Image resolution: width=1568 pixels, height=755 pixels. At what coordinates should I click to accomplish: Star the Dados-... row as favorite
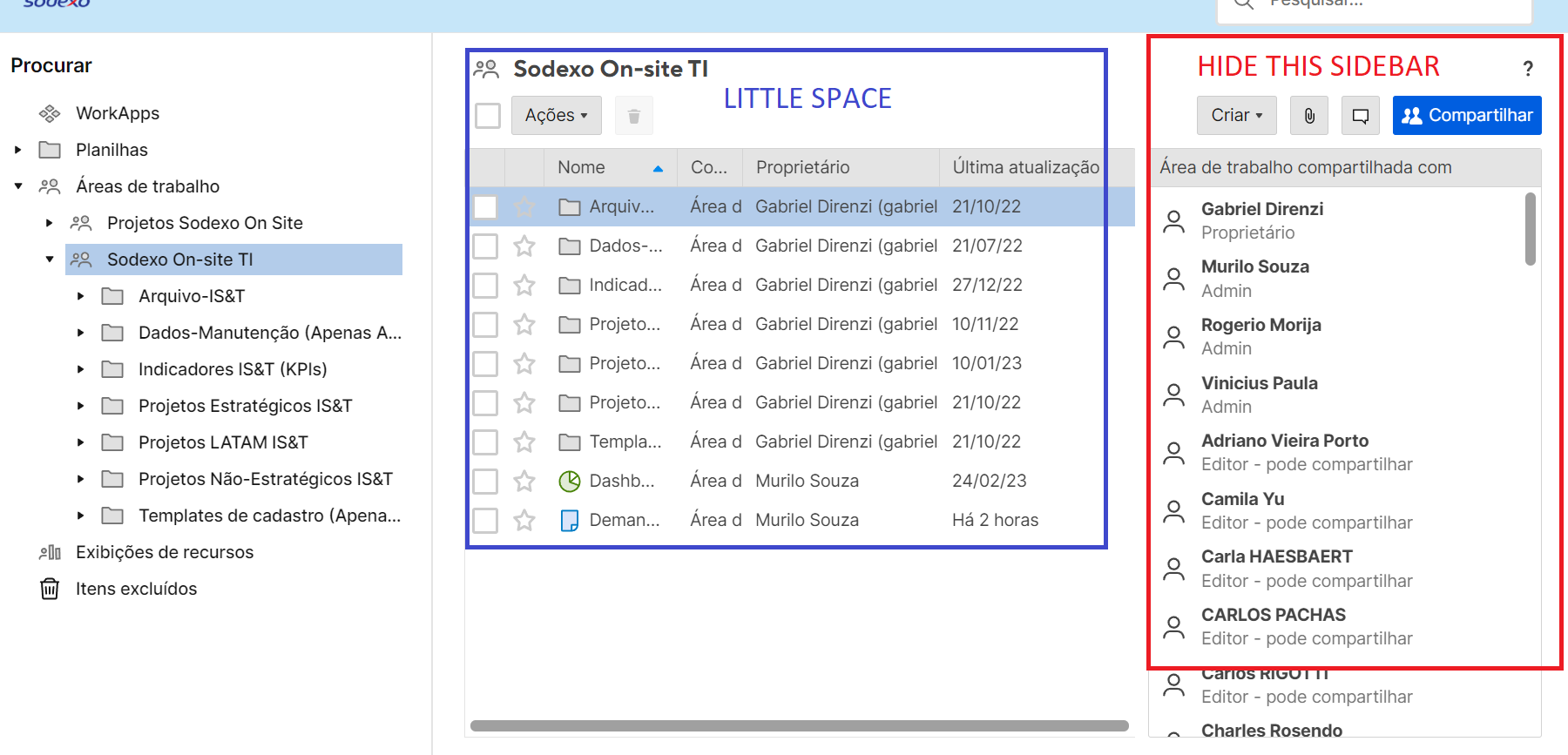524,246
